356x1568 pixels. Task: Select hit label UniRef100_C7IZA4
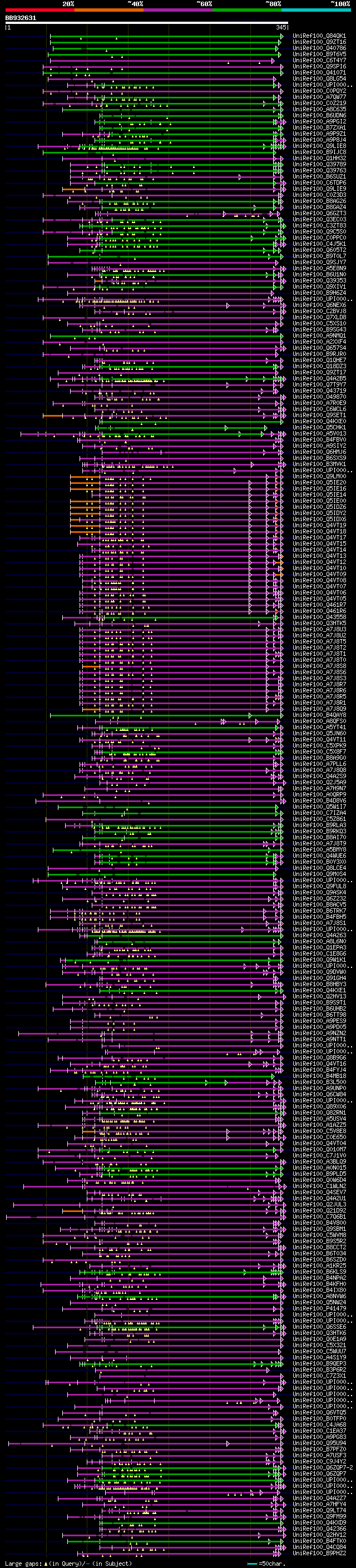coord(319,813)
